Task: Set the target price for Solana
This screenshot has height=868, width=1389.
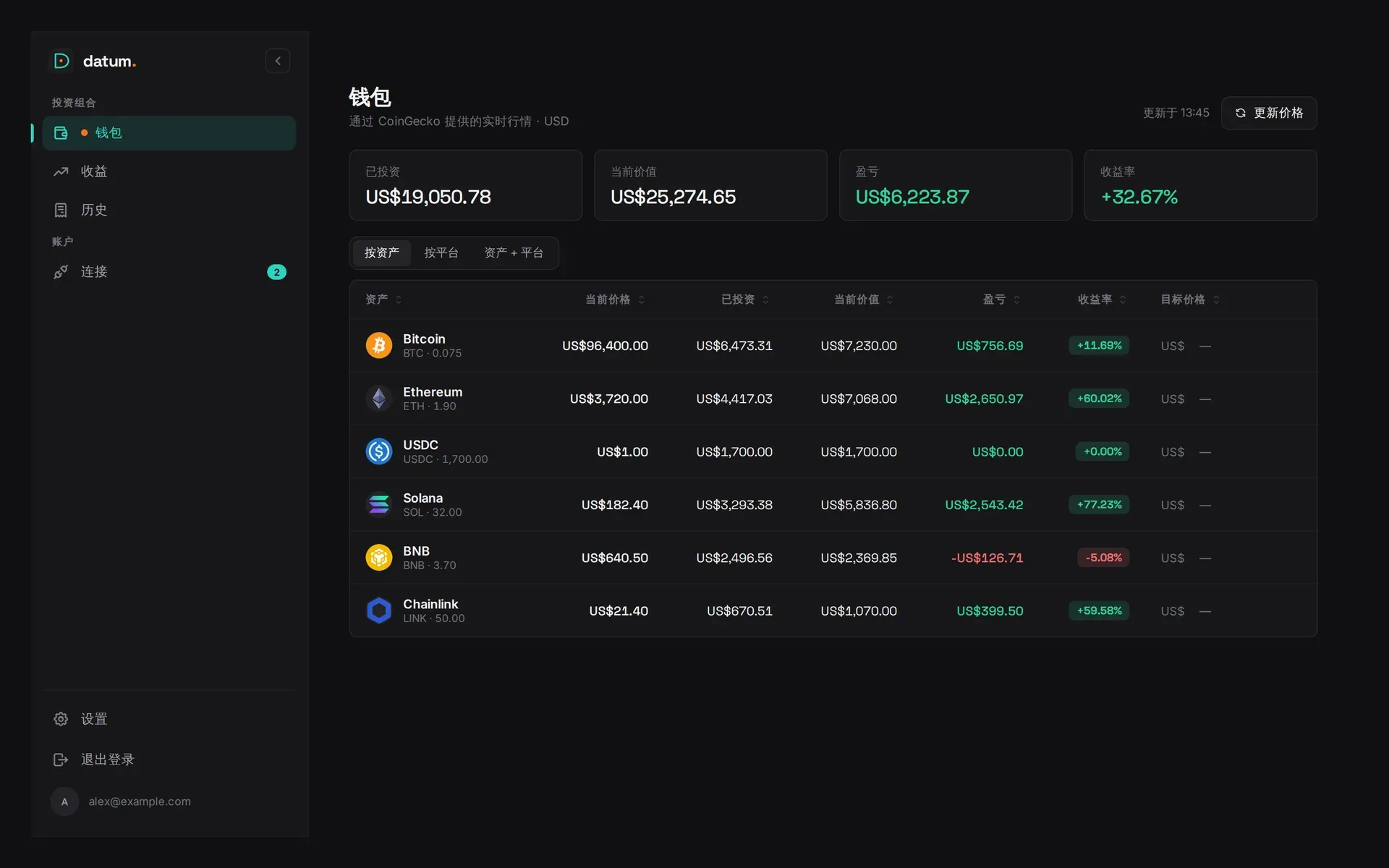Action: pyautogui.click(x=1230, y=505)
